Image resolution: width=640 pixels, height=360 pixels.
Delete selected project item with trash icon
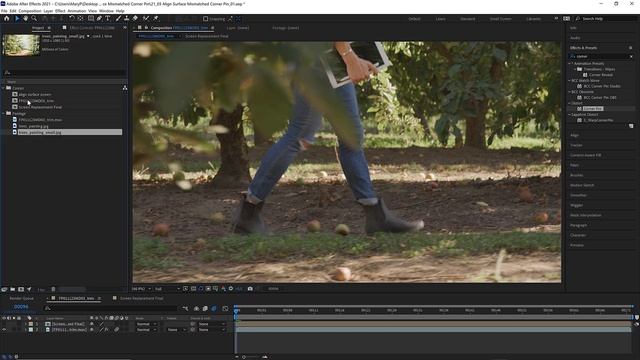tap(53, 289)
